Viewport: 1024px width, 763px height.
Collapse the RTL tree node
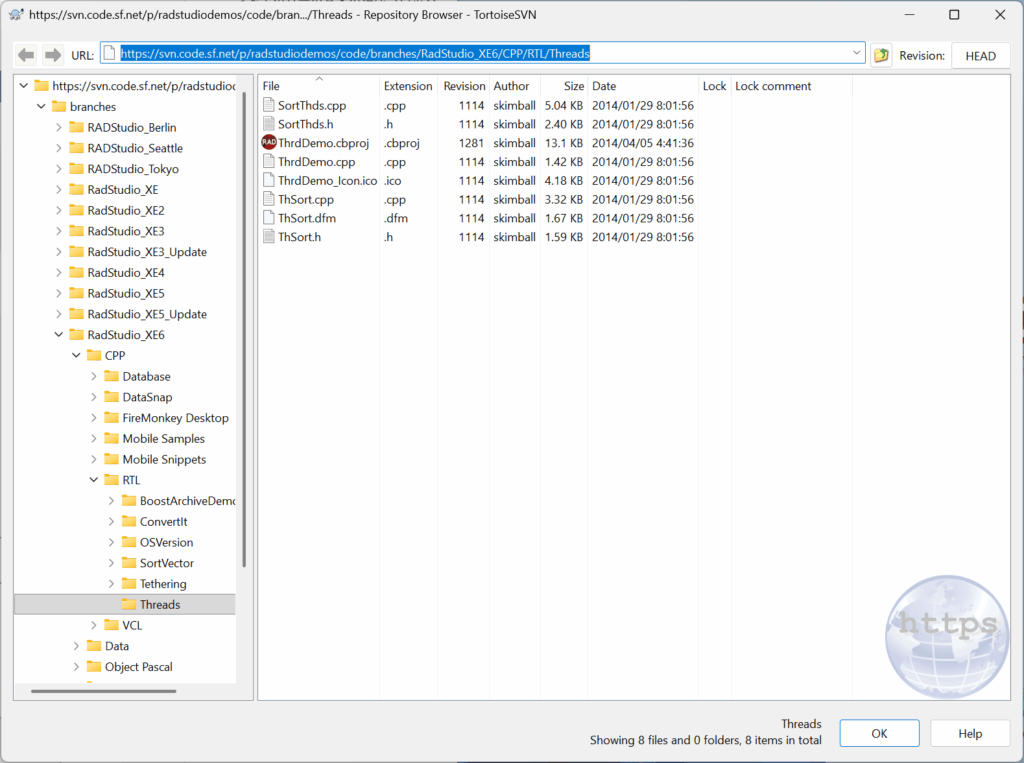coord(94,480)
